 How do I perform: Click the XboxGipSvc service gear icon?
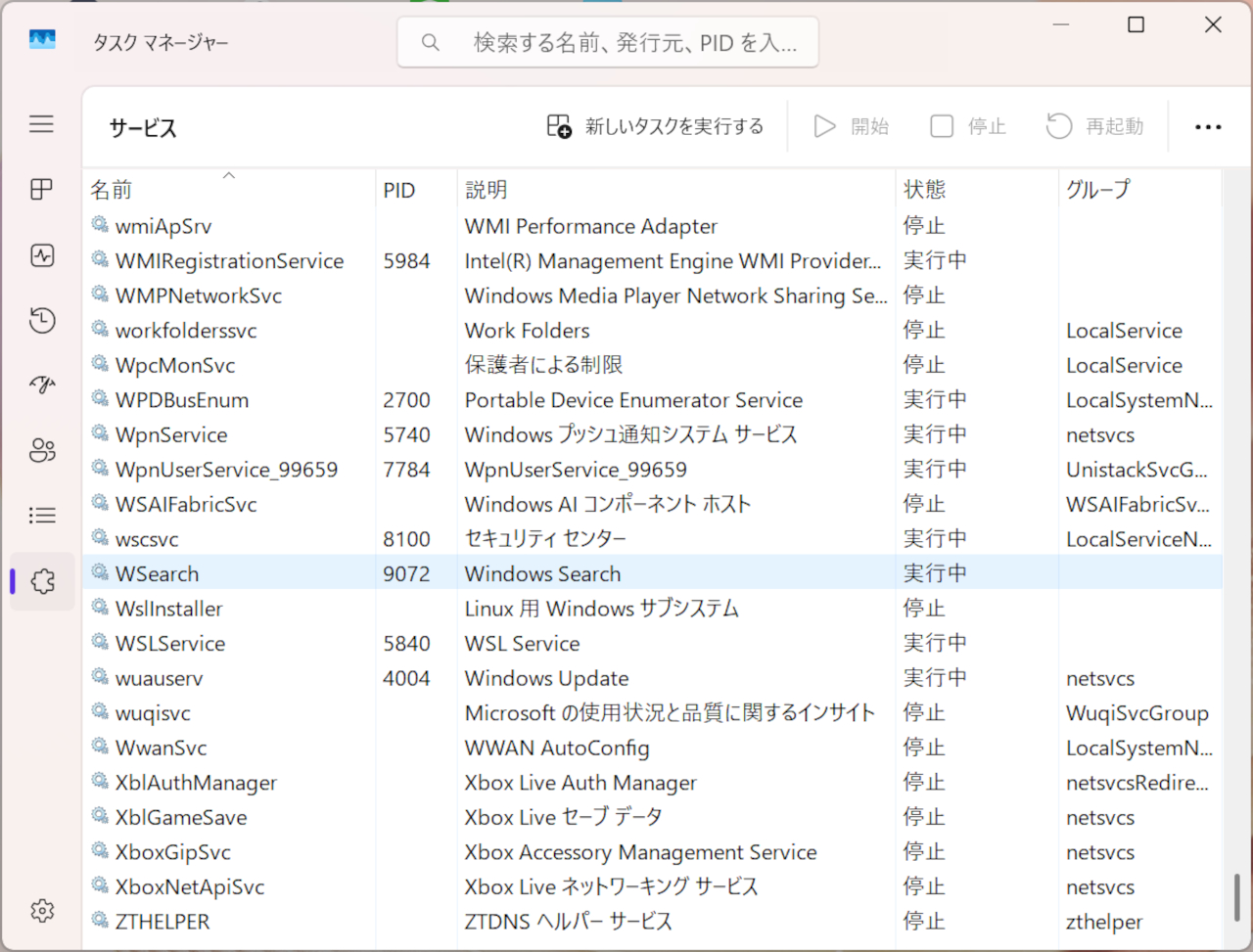(x=100, y=850)
